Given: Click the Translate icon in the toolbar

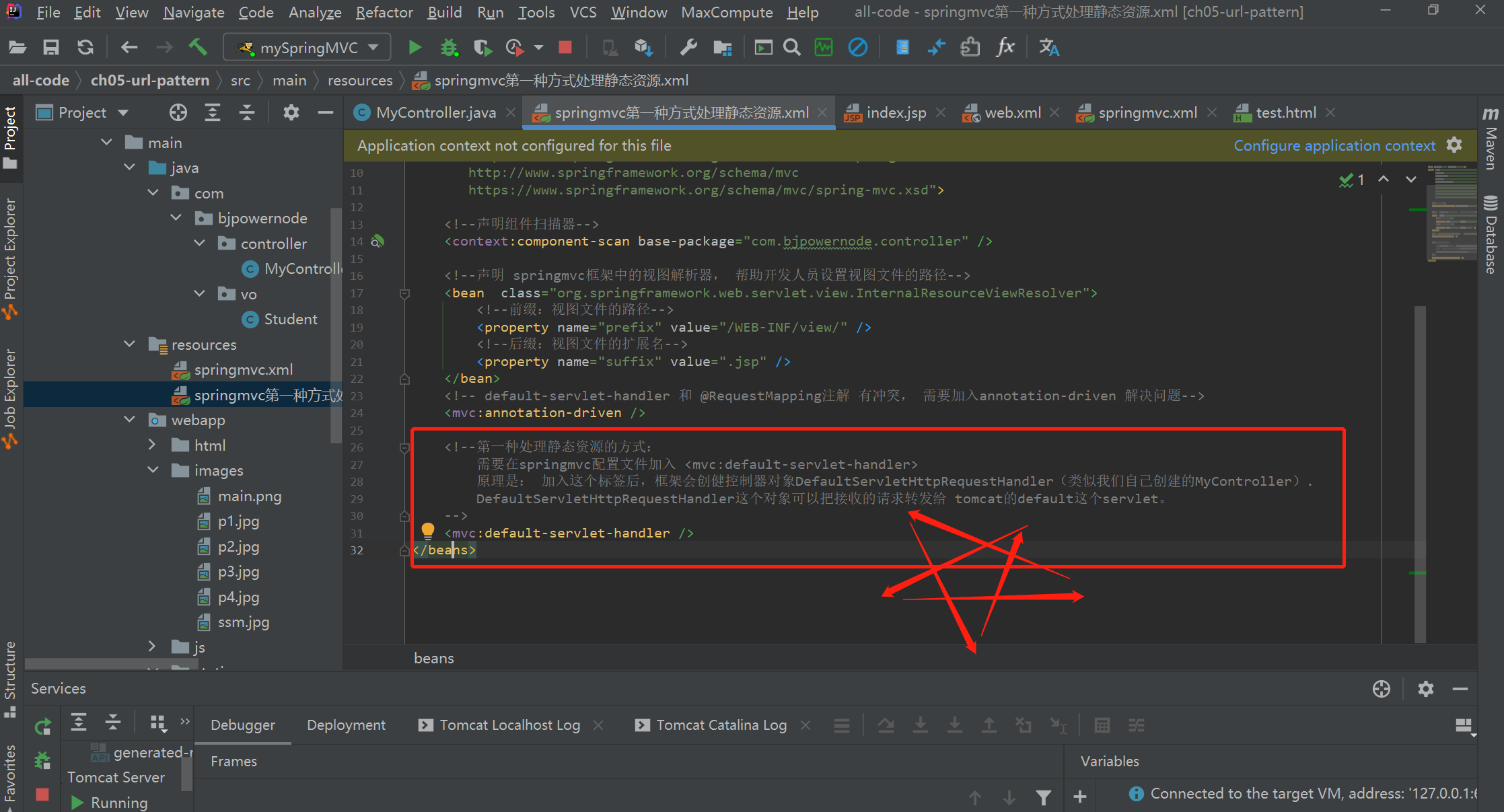Looking at the screenshot, I should click(x=1048, y=47).
